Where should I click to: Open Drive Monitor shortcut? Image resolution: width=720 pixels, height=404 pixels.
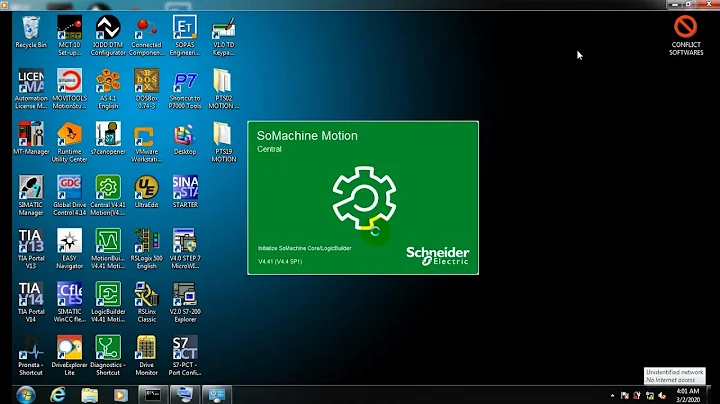point(146,355)
